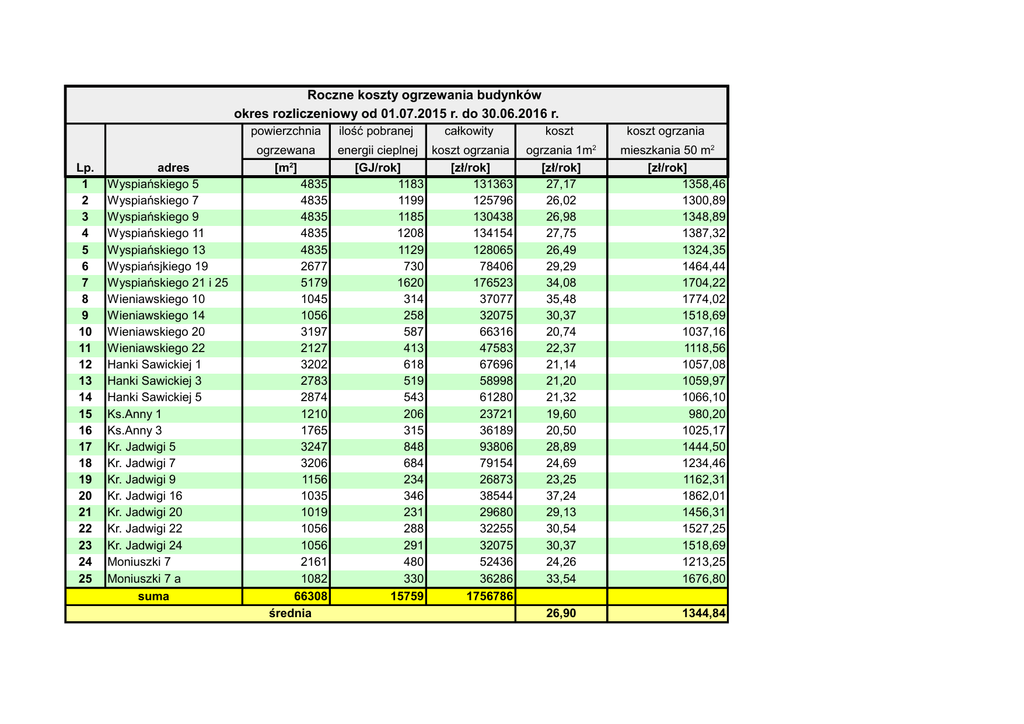
Task: Click the average cost value 26,90
Action: click(x=560, y=613)
